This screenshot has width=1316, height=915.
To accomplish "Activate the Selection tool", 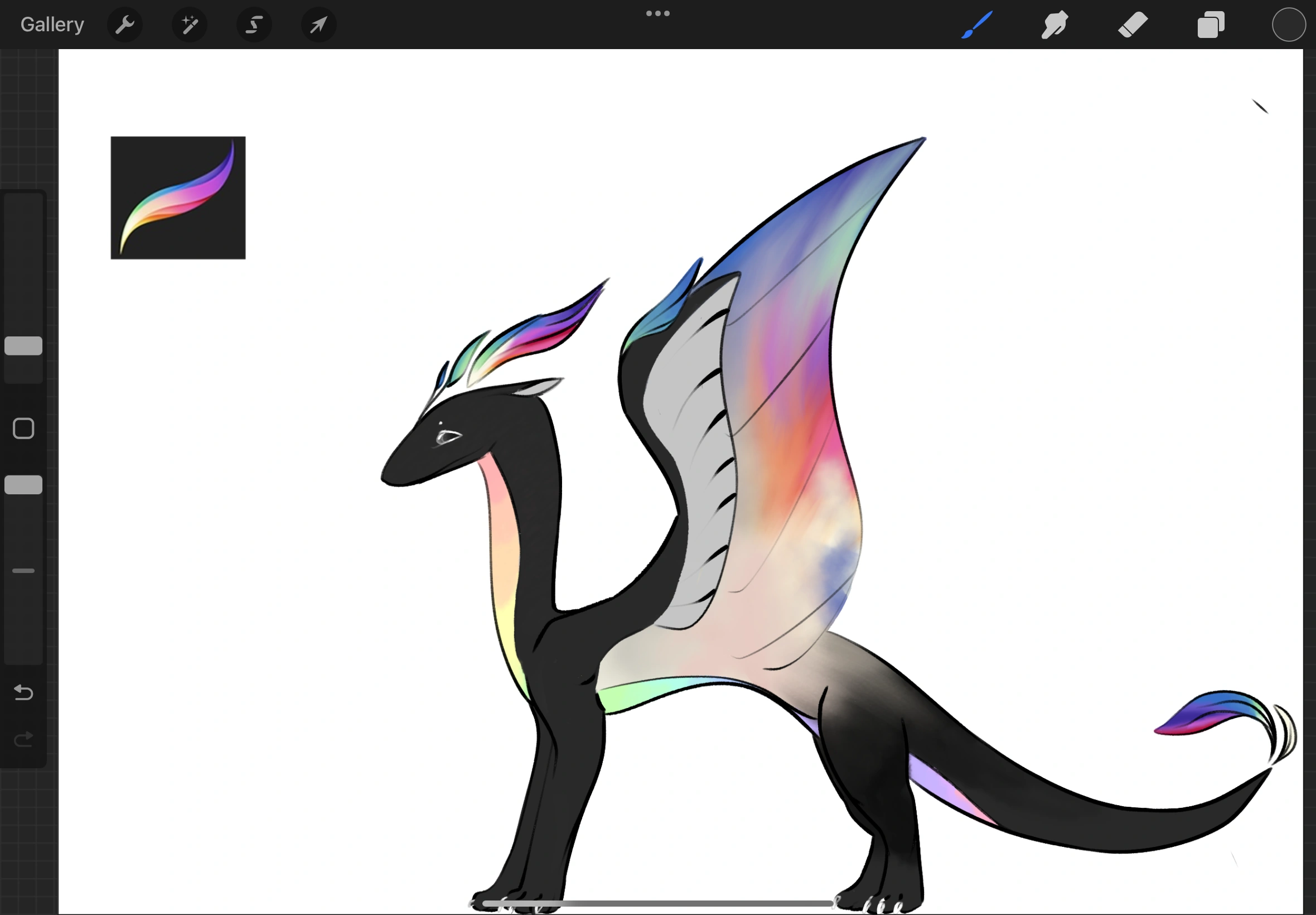I will click(x=254, y=25).
